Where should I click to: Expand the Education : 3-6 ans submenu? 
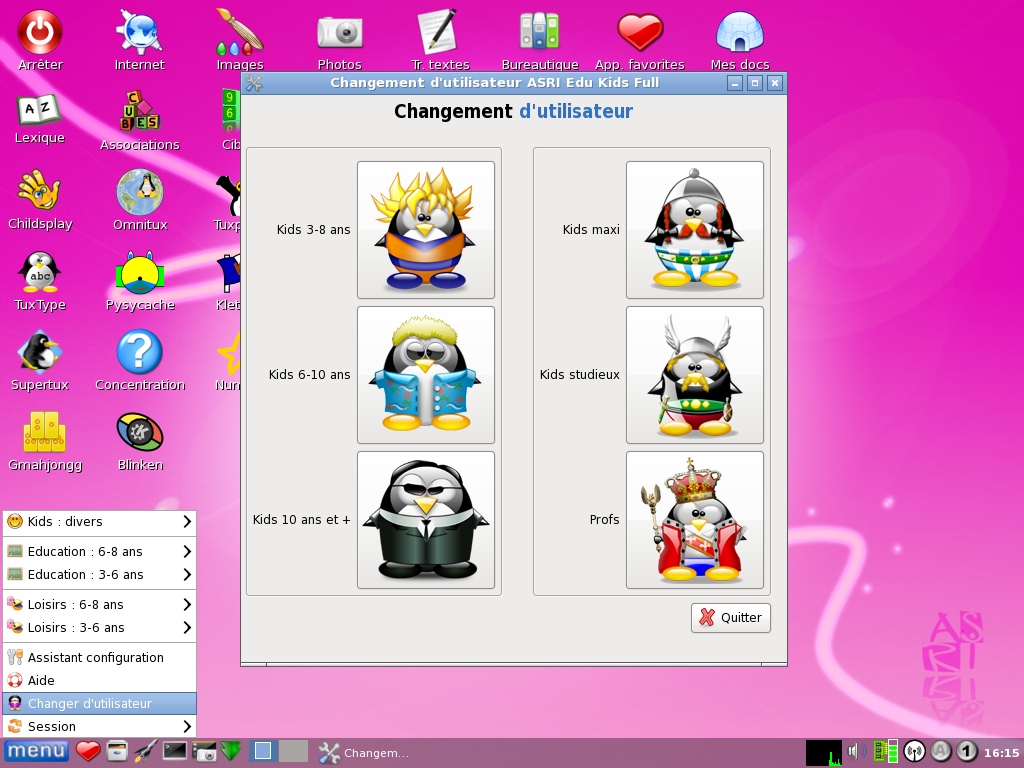[99, 575]
